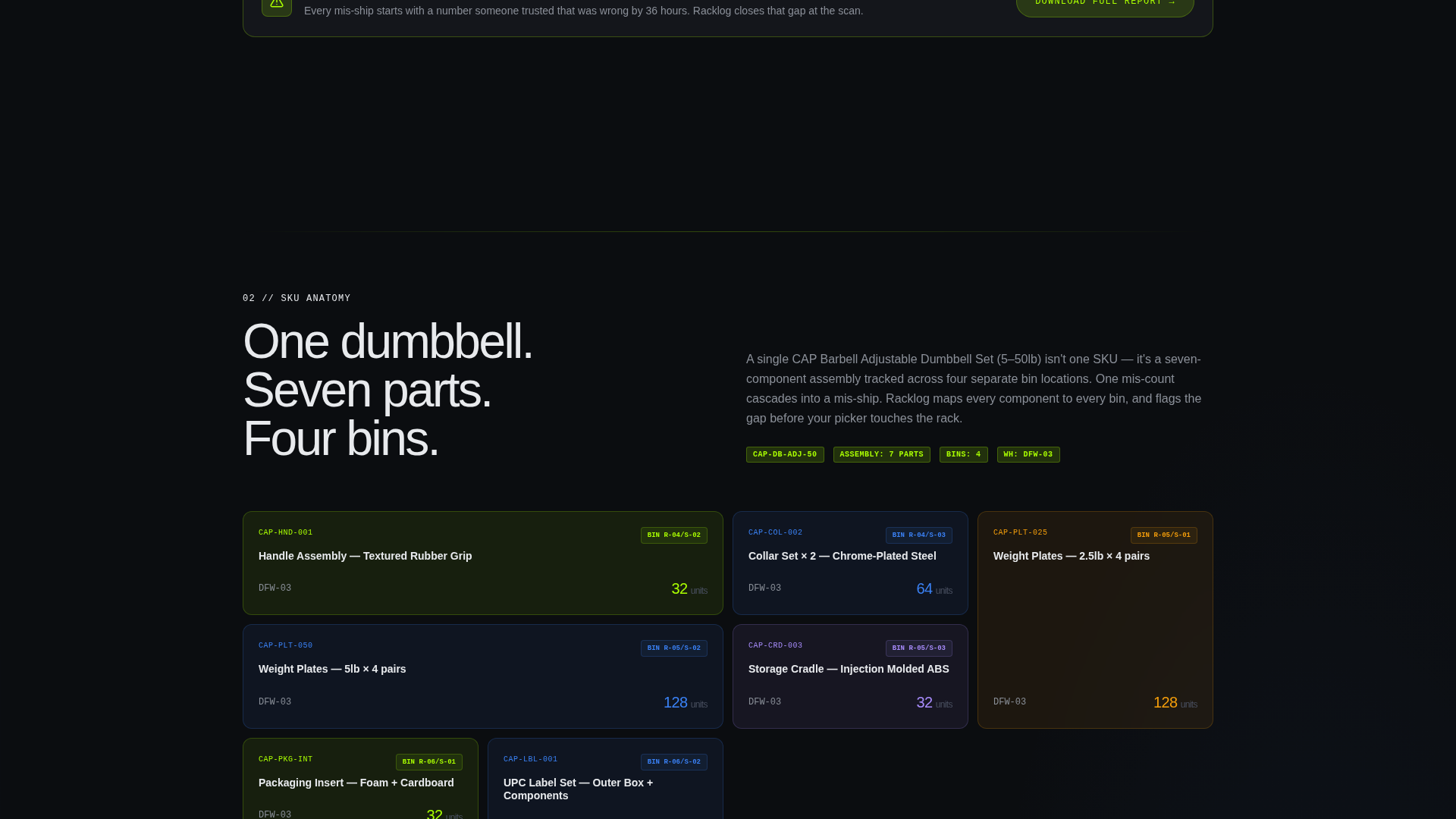Click Download Full Report button
The width and height of the screenshot is (1456, 819).
(x=1105, y=6)
